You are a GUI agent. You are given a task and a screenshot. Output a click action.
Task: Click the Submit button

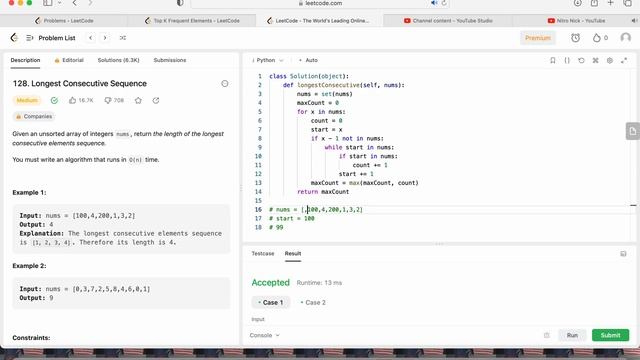610,335
